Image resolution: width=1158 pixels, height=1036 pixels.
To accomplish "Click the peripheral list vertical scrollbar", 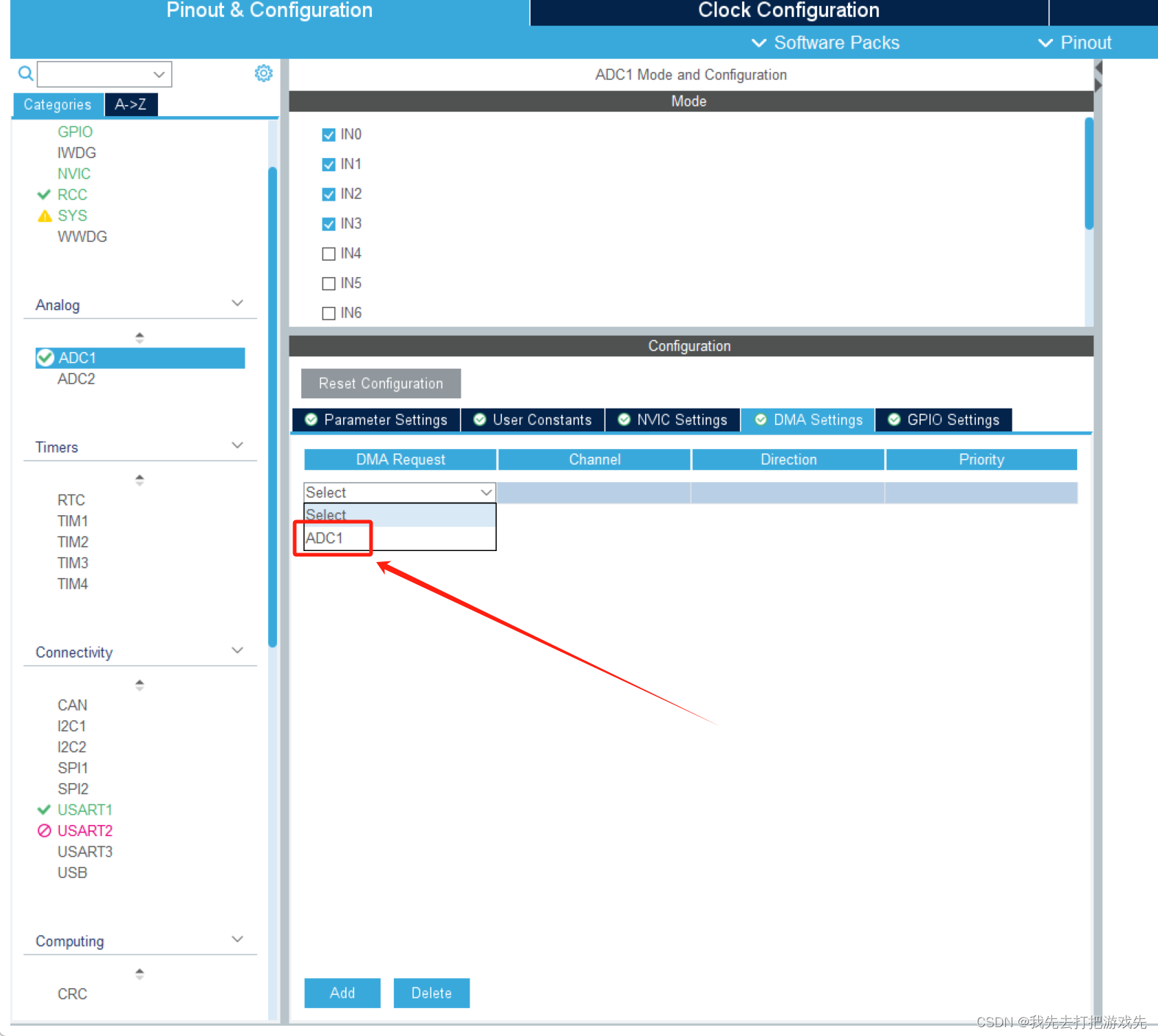I will (273, 407).
